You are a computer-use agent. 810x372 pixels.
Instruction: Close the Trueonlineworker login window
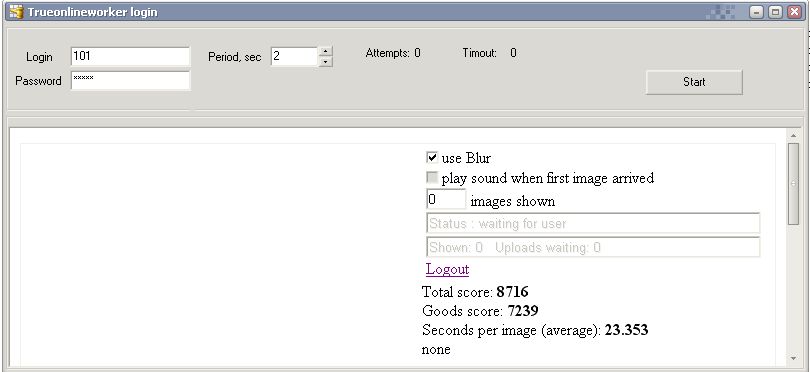coord(794,12)
